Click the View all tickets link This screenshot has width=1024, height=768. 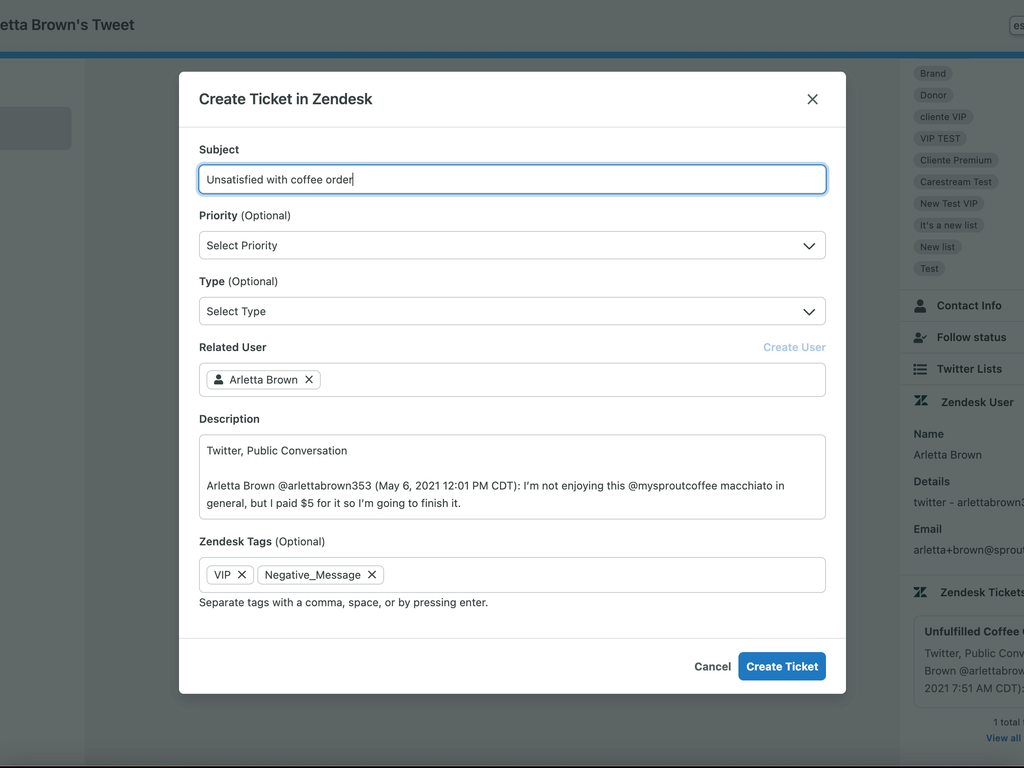[x=1003, y=737]
